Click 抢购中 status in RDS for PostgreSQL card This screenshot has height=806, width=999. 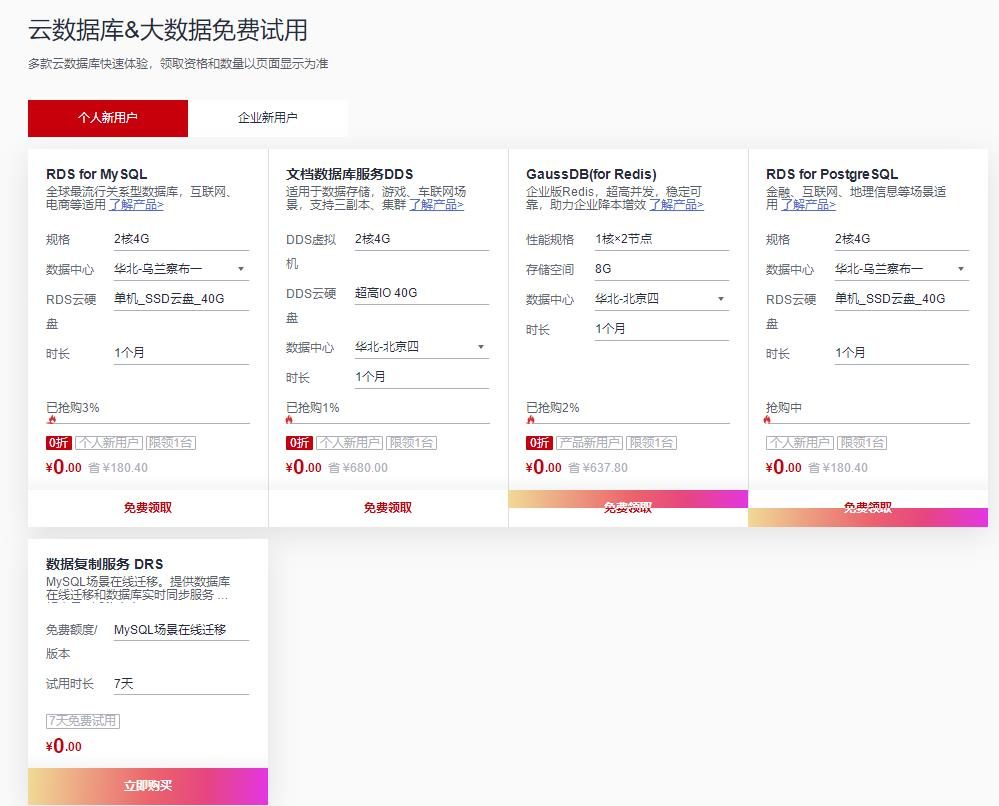tap(784, 408)
